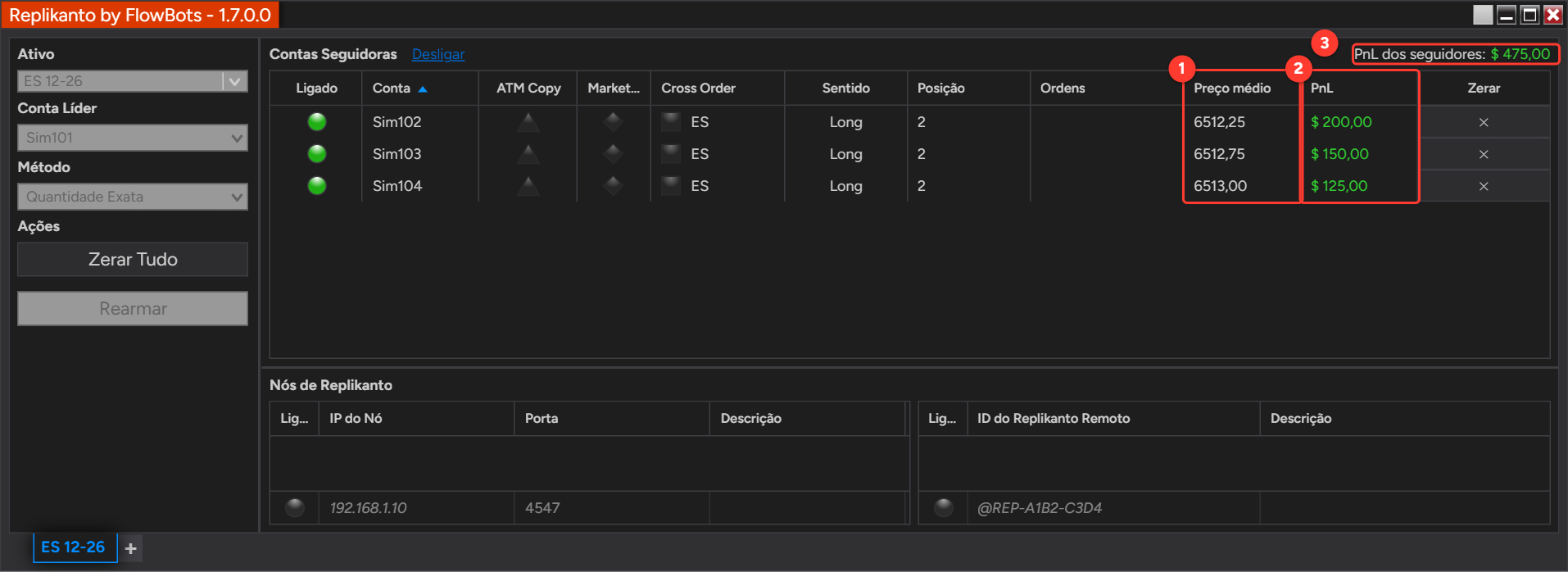Select the Sim103 account cell
The width and height of the screenshot is (1568, 572).
point(420,154)
